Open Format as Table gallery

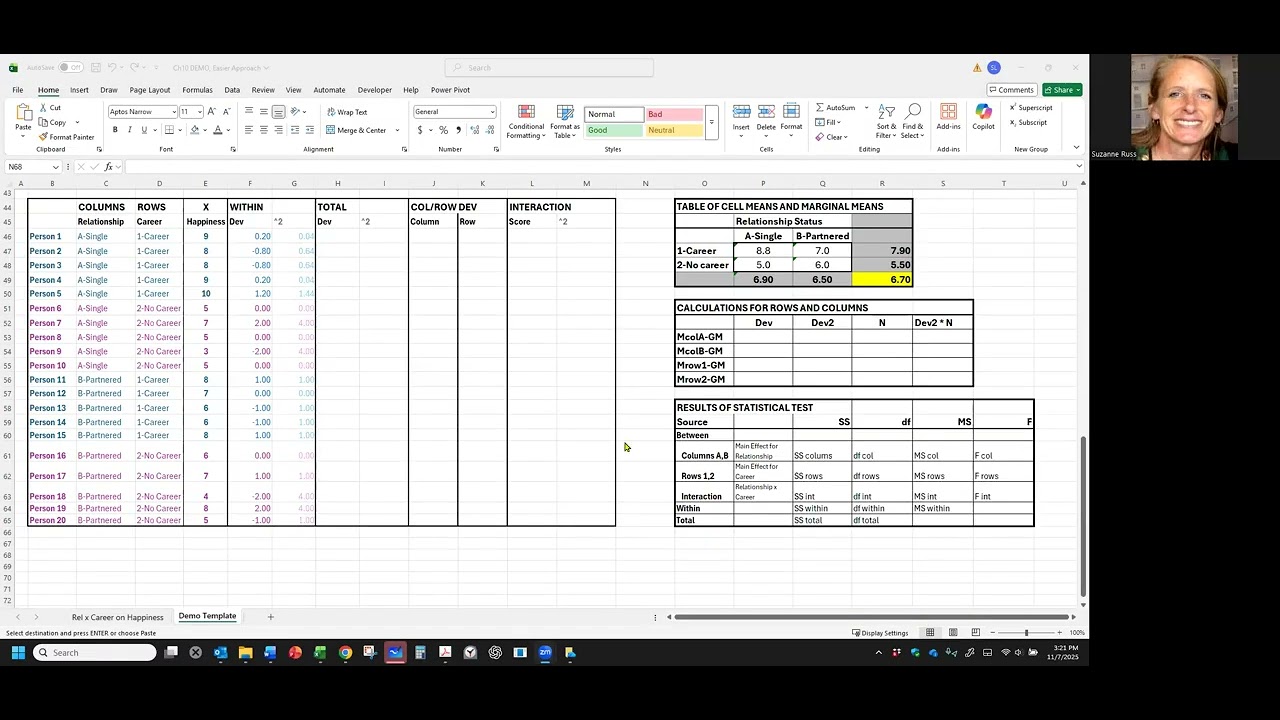coord(565,122)
